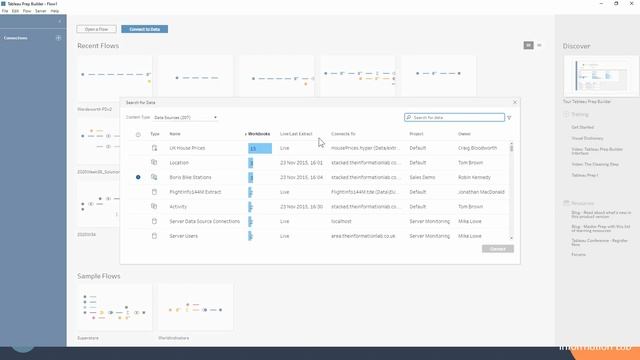
Task: Click owner Craig Bloodworth cell
Action: pos(478,148)
